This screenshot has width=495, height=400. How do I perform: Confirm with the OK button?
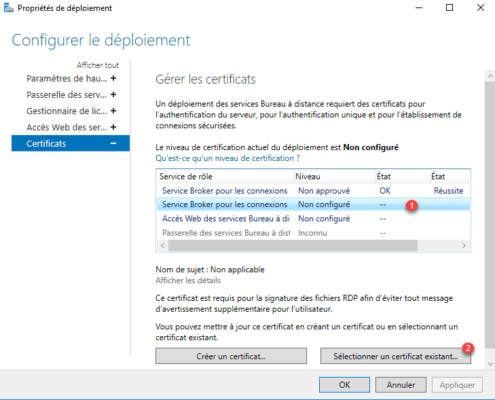(344, 385)
